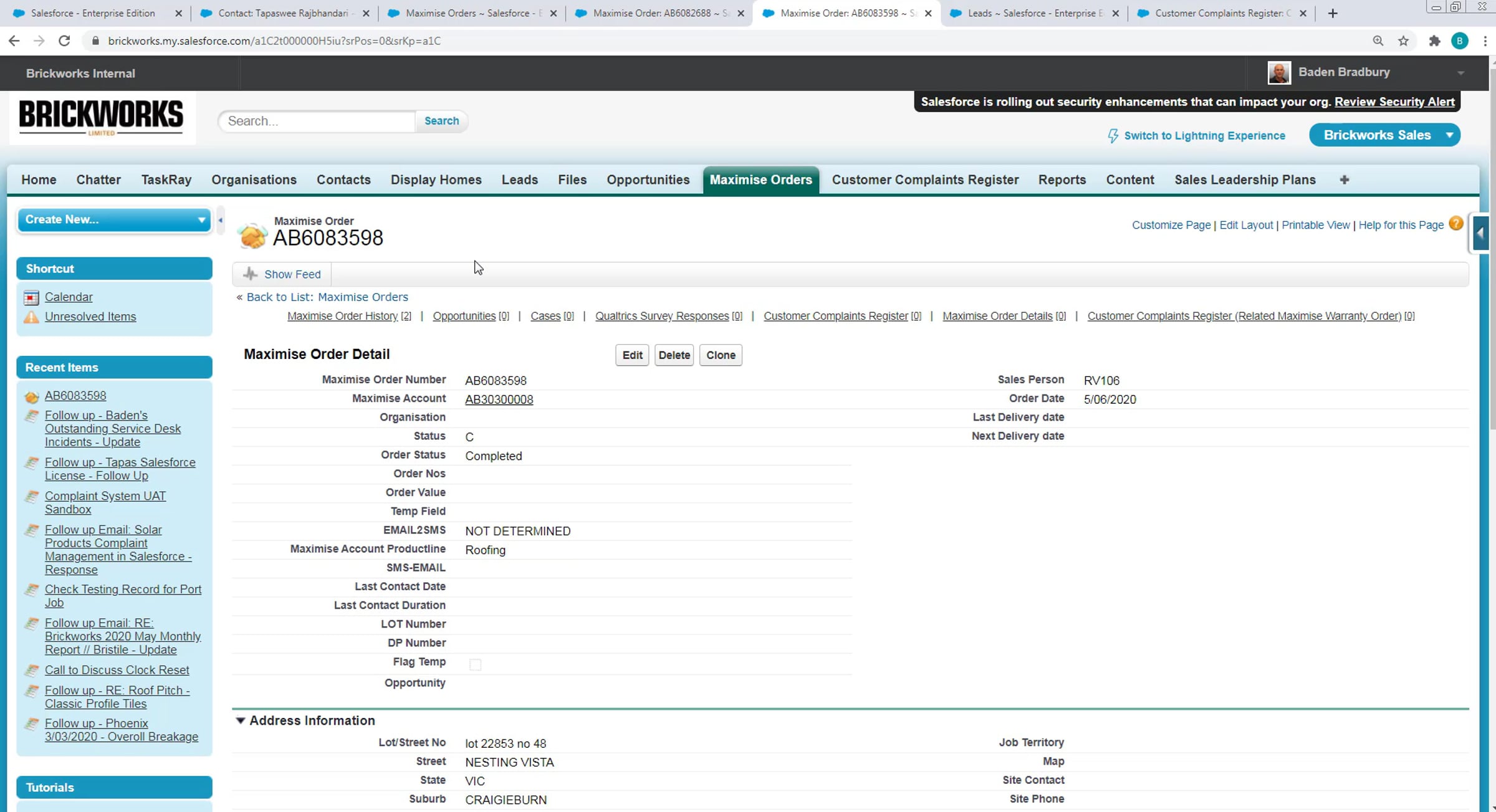1496x812 pixels.
Task: Open the Brickworks Sales app menu
Action: pyautogui.click(x=1384, y=135)
